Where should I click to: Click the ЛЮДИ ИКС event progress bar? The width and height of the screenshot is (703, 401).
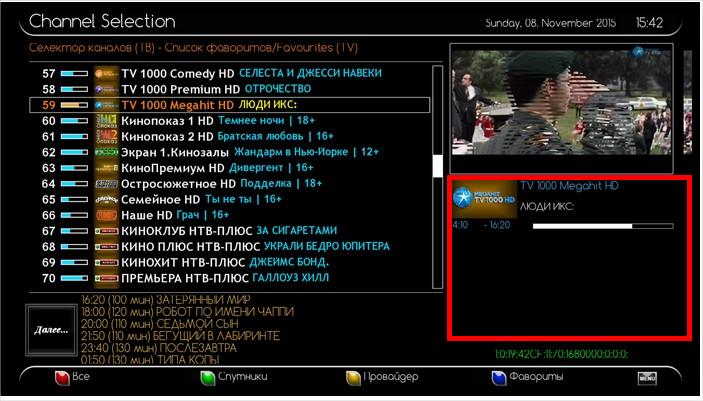click(603, 226)
